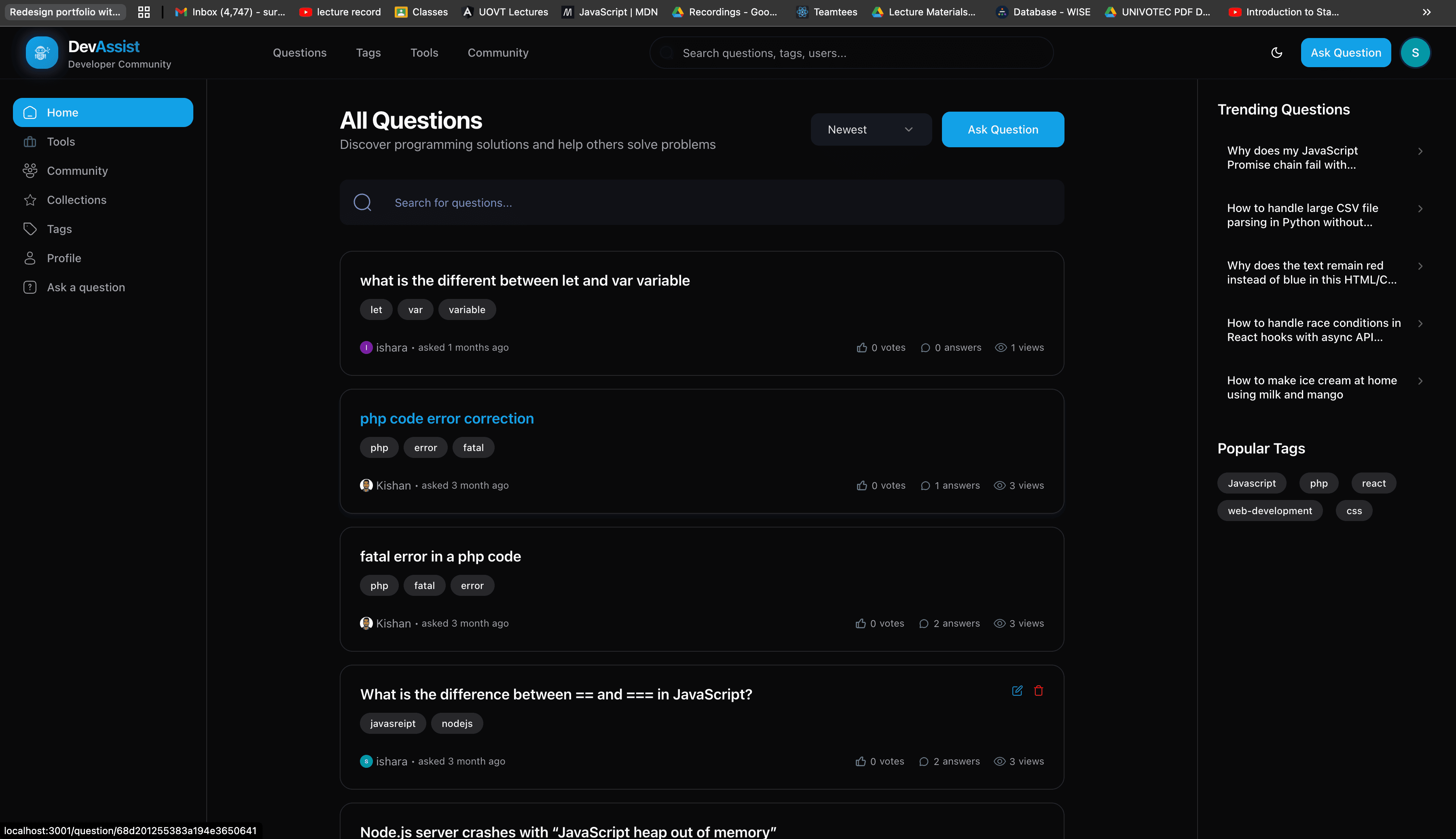Expand the JavaScript Promise trending question
Image resolution: width=1456 pixels, height=839 pixels.
1421,151
